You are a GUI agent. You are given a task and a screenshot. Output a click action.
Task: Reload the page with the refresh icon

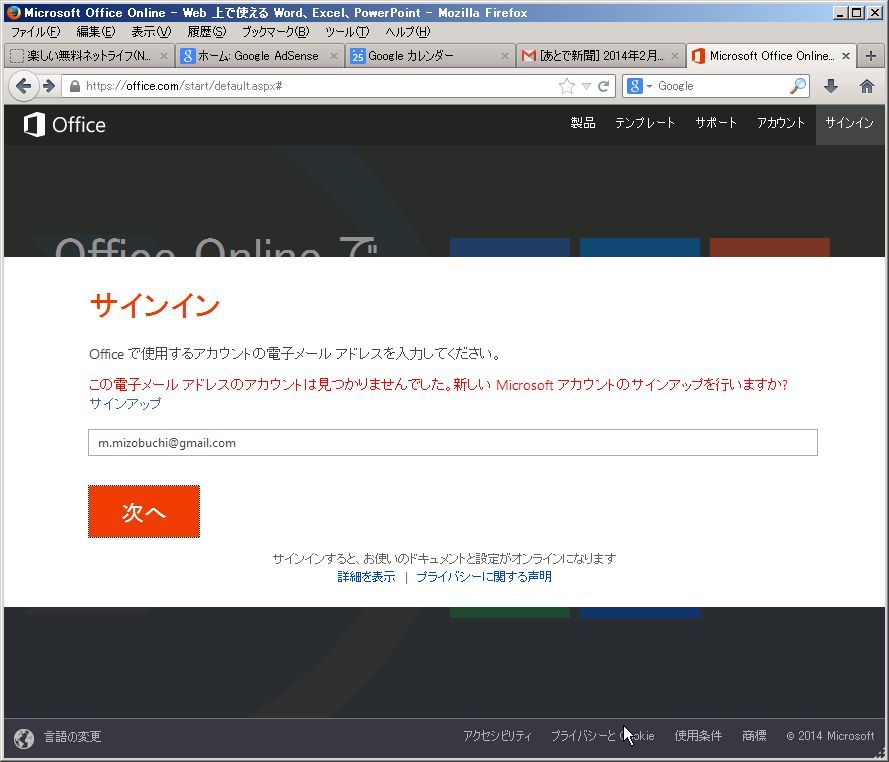coord(604,86)
